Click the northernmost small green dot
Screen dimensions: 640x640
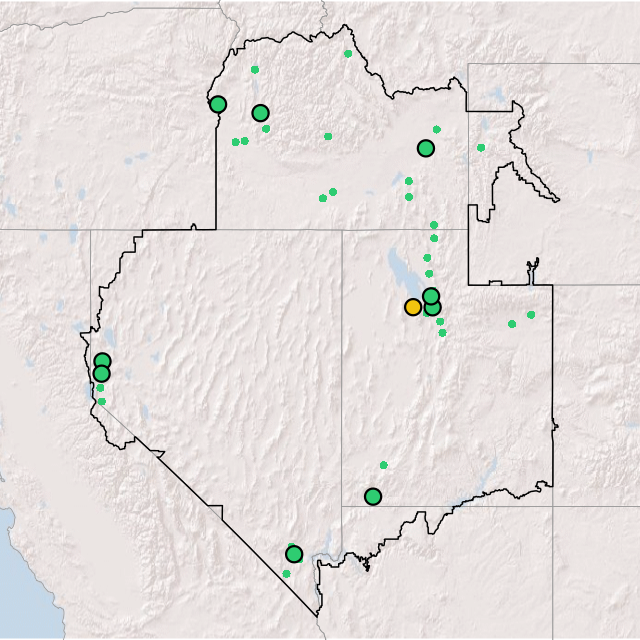(348, 54)
